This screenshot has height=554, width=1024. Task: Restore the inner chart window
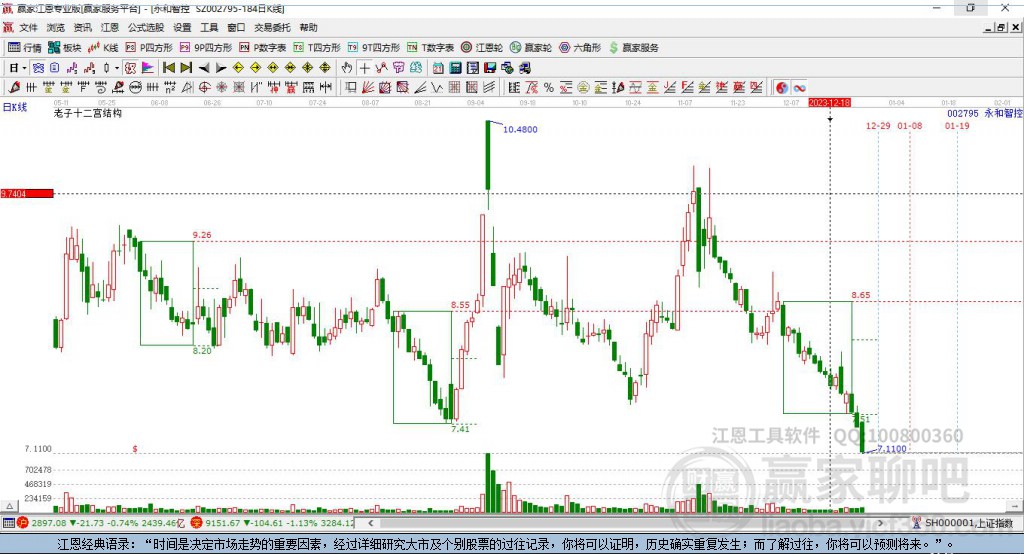tap(1001, 27)
